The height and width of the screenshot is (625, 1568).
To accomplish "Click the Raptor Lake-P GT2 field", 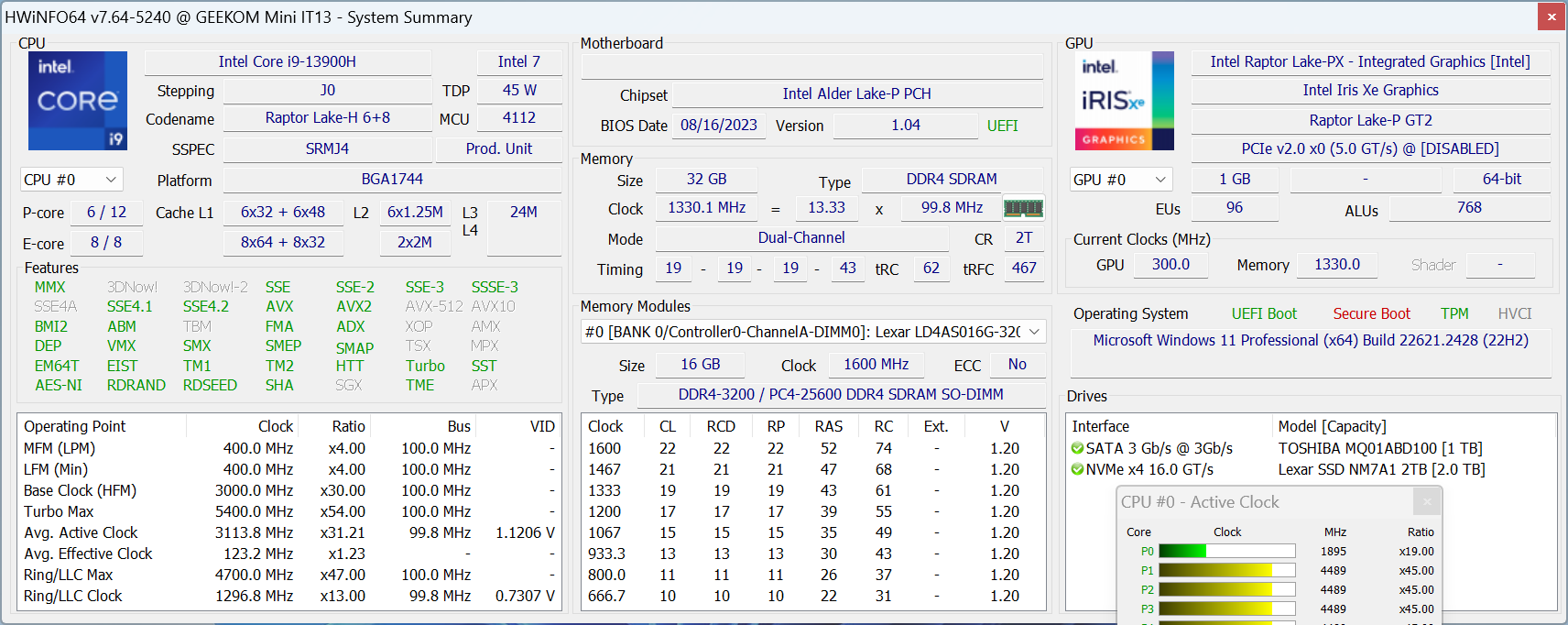I will pyautogui.click(x=1370, y=120).
